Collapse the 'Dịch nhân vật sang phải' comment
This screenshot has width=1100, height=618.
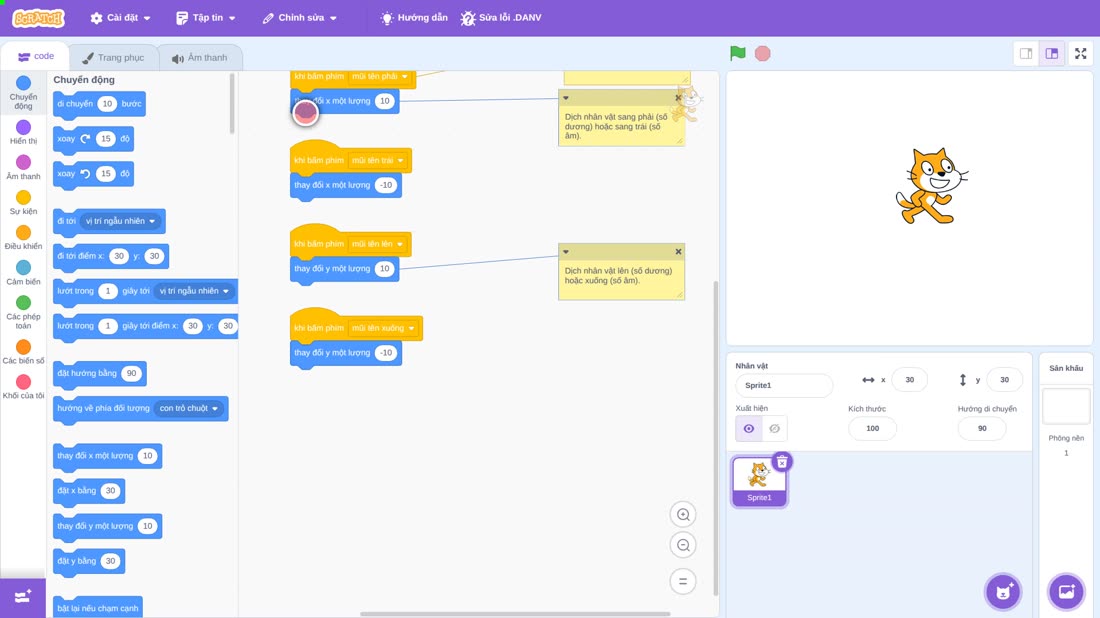[565, 98]
